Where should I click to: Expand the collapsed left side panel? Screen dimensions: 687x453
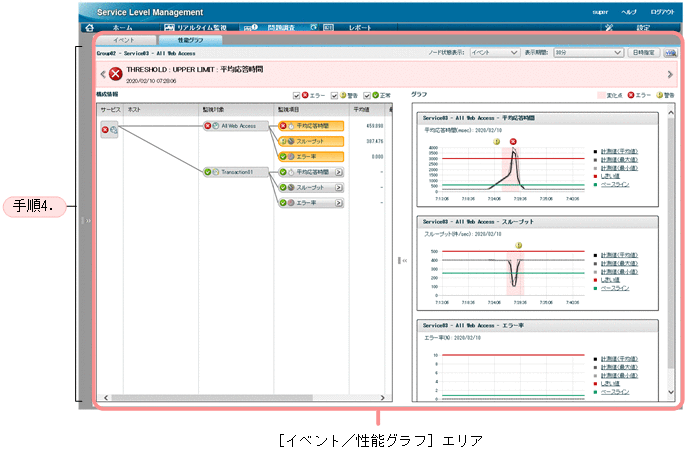coord(86,221)
